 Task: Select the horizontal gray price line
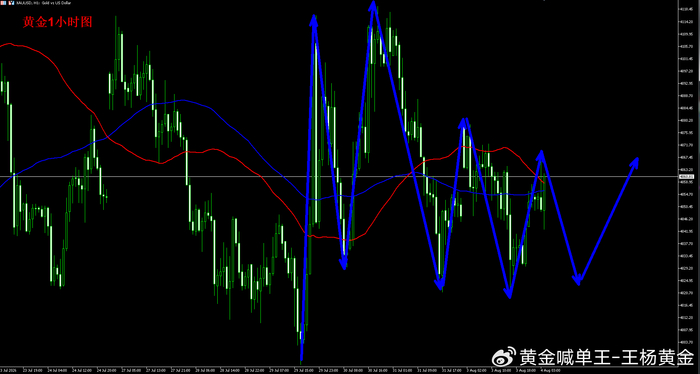coord(339,177)
